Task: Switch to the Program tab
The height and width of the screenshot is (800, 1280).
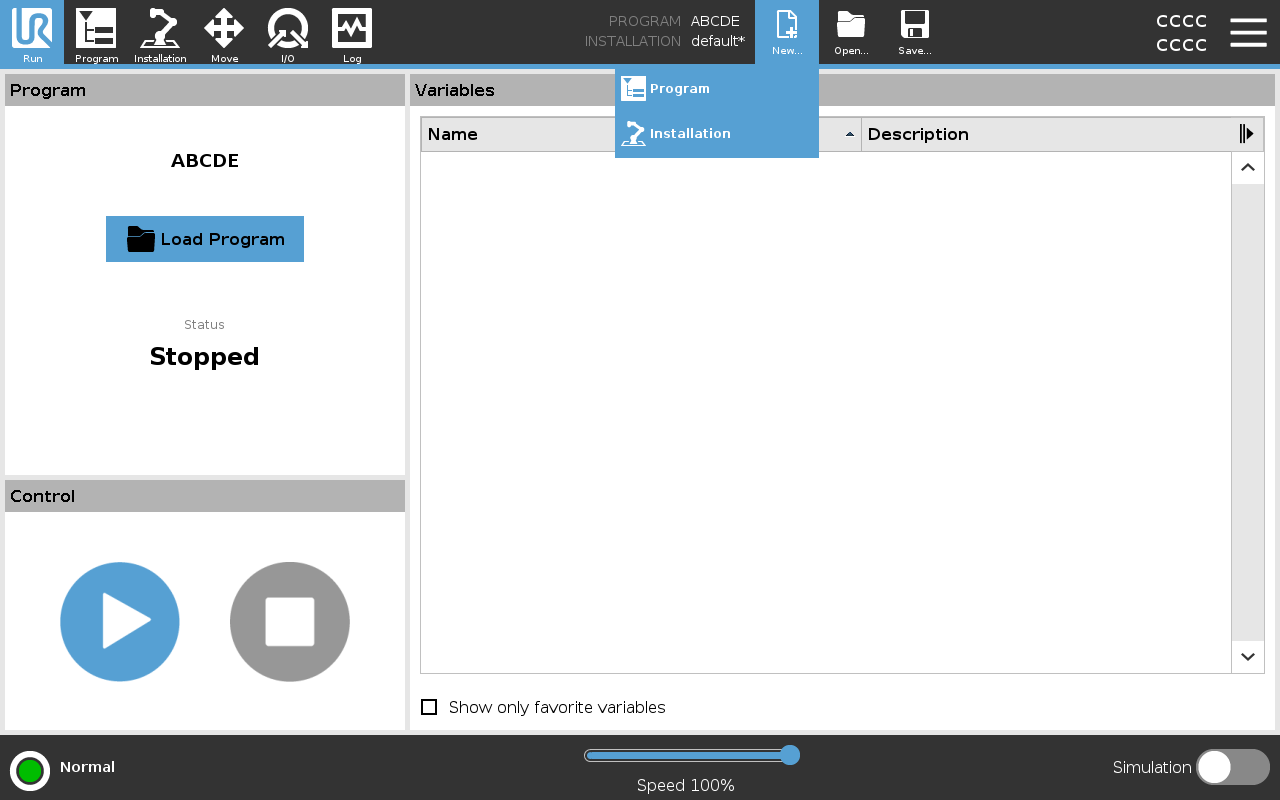Action: [96, 32]
